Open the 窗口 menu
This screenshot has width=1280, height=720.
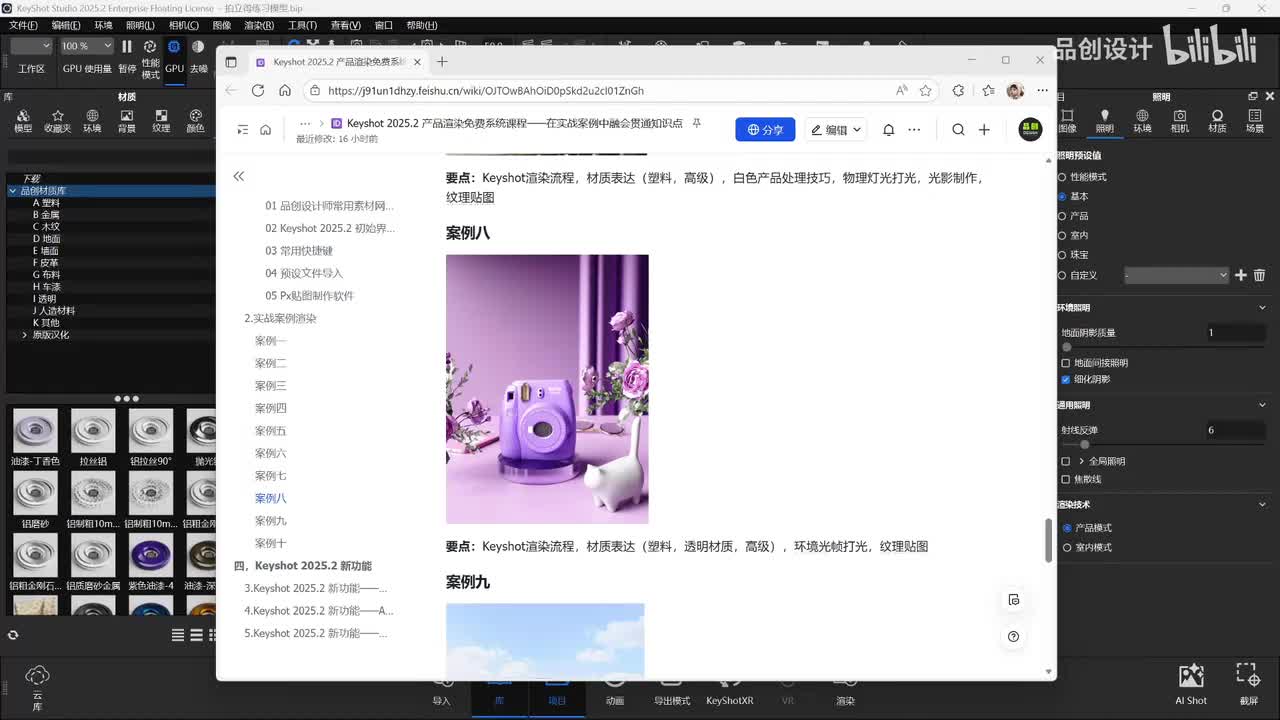[383, 25]
